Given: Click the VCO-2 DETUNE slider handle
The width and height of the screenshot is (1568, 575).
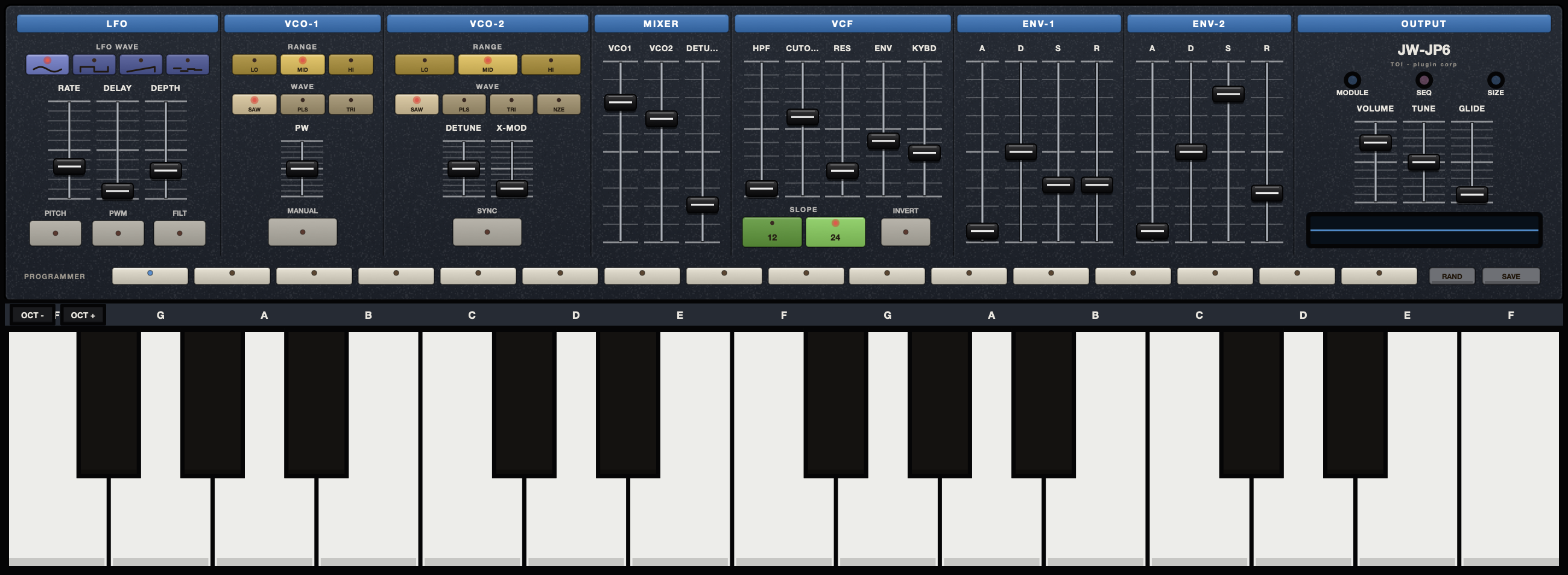Looking at the screenshot, I should (x=463, y=168).
